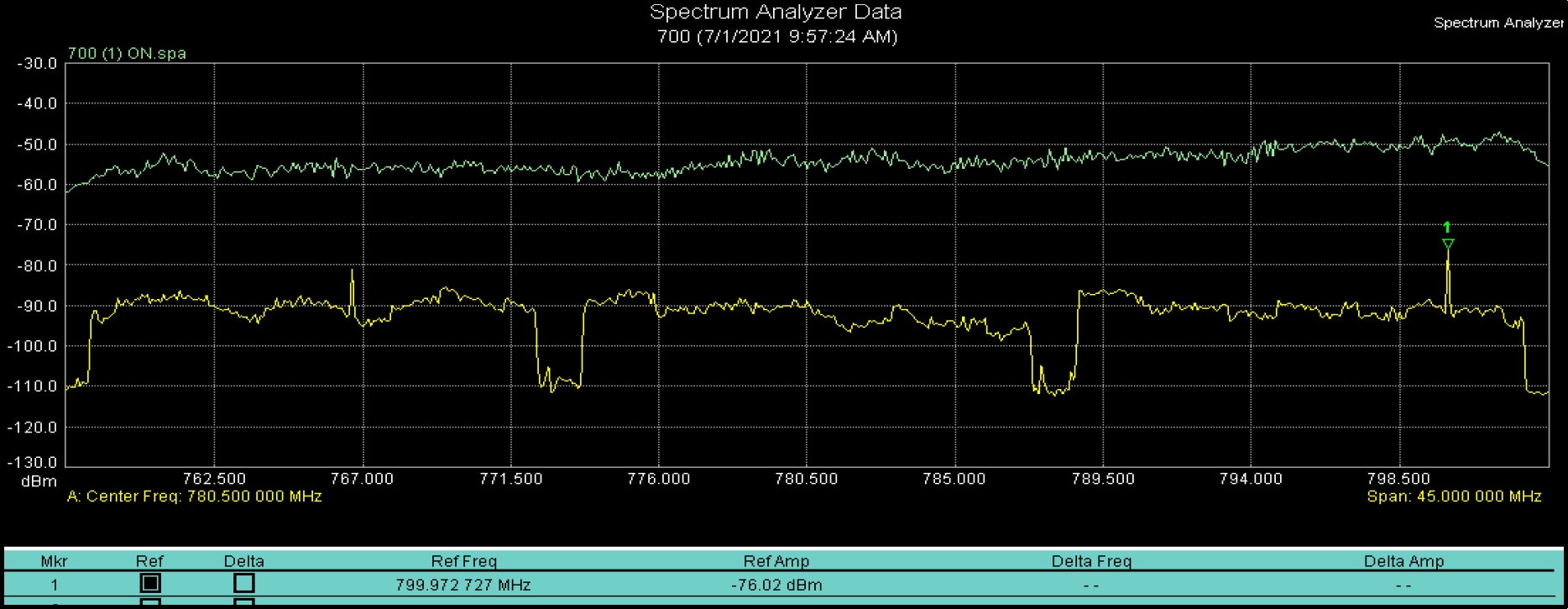
Task: Click the Center Freq 780.500 000 MHz readout
Action: point(194,496)
